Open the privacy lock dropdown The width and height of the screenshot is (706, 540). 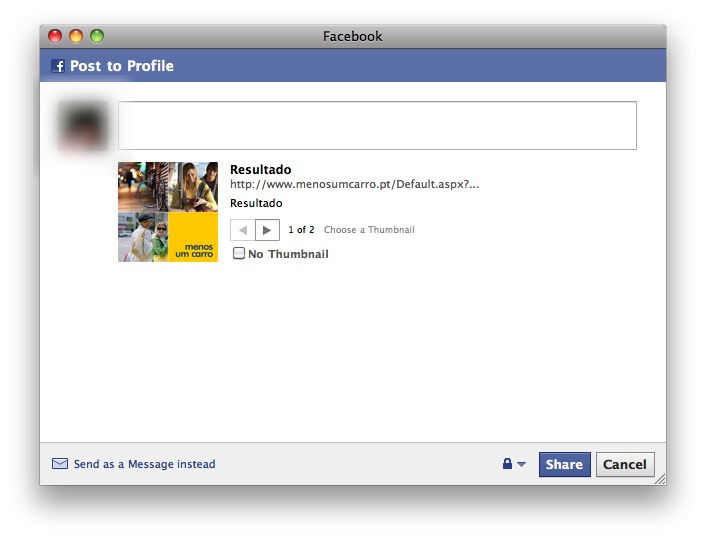click(514, 463)
